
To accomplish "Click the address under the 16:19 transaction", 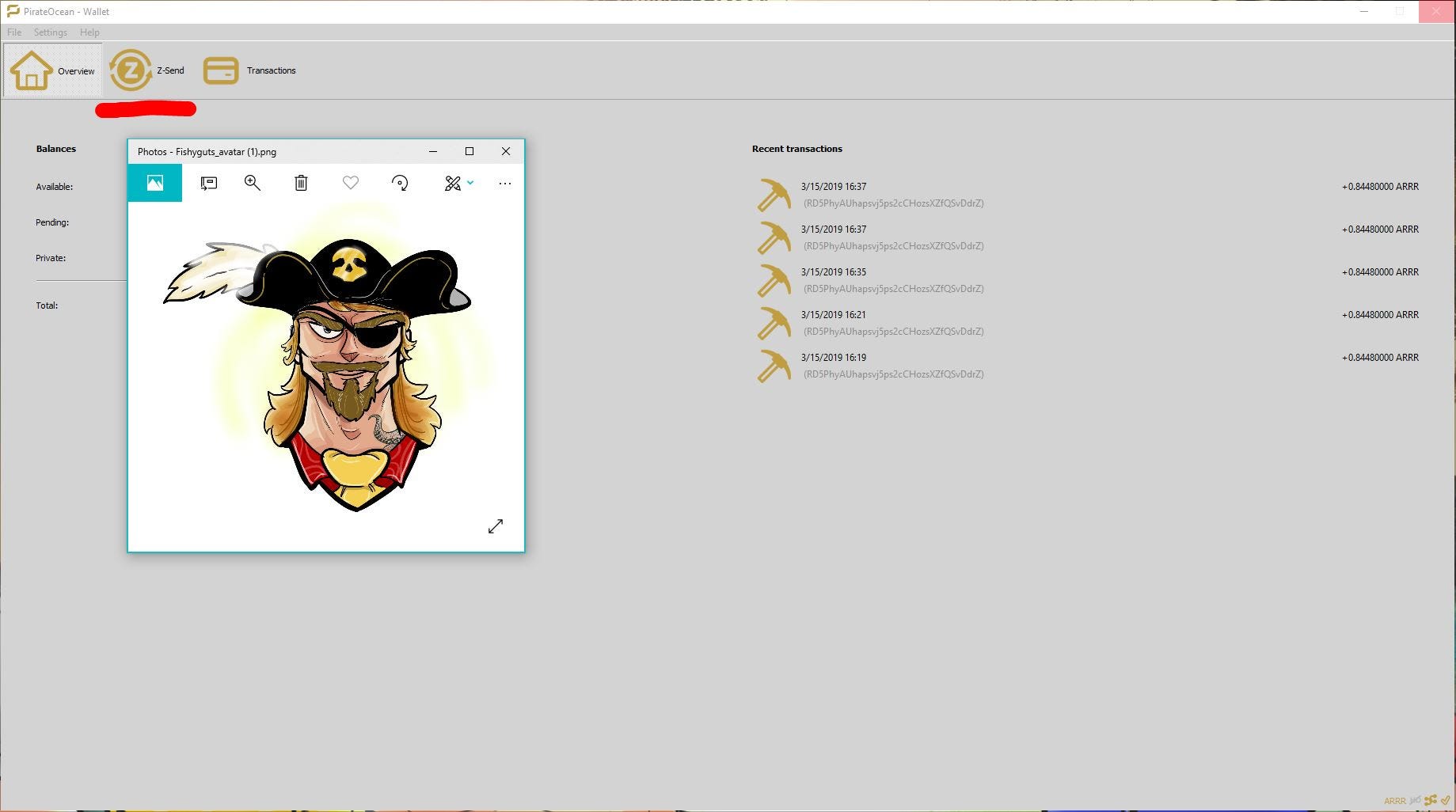I will click(894, 374).
